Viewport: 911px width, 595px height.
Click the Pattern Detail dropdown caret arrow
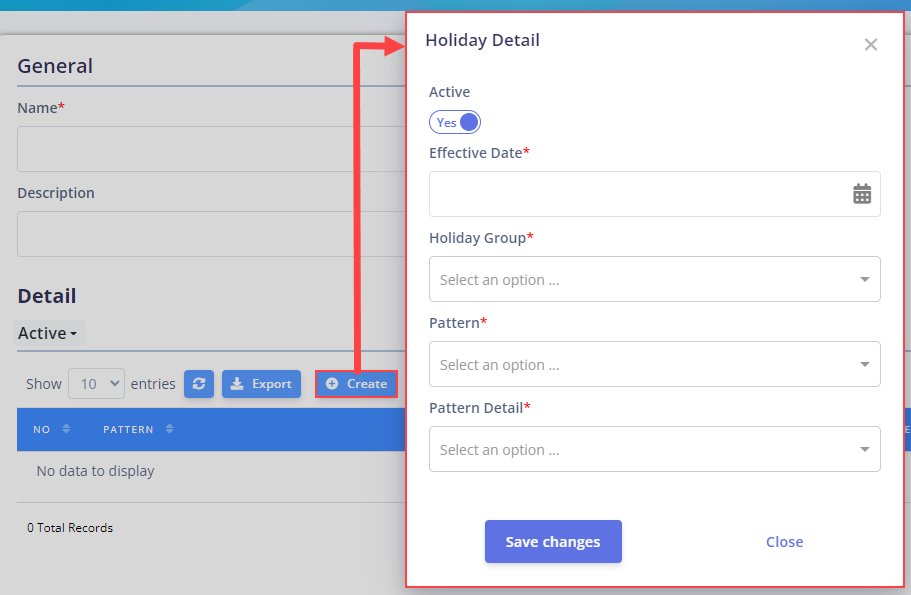click(865, 450)
